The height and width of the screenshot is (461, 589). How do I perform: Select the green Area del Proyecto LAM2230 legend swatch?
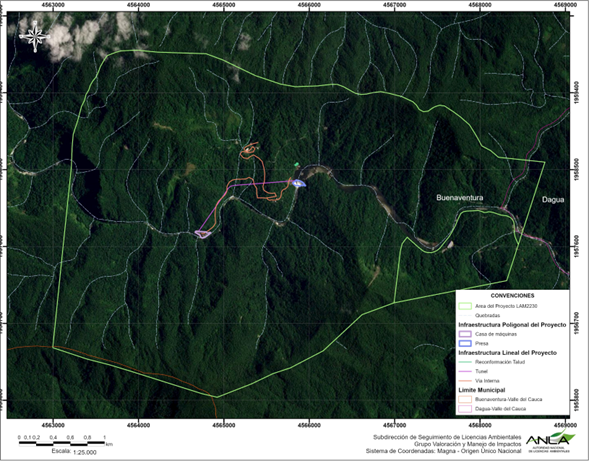[x=465, y=306]
